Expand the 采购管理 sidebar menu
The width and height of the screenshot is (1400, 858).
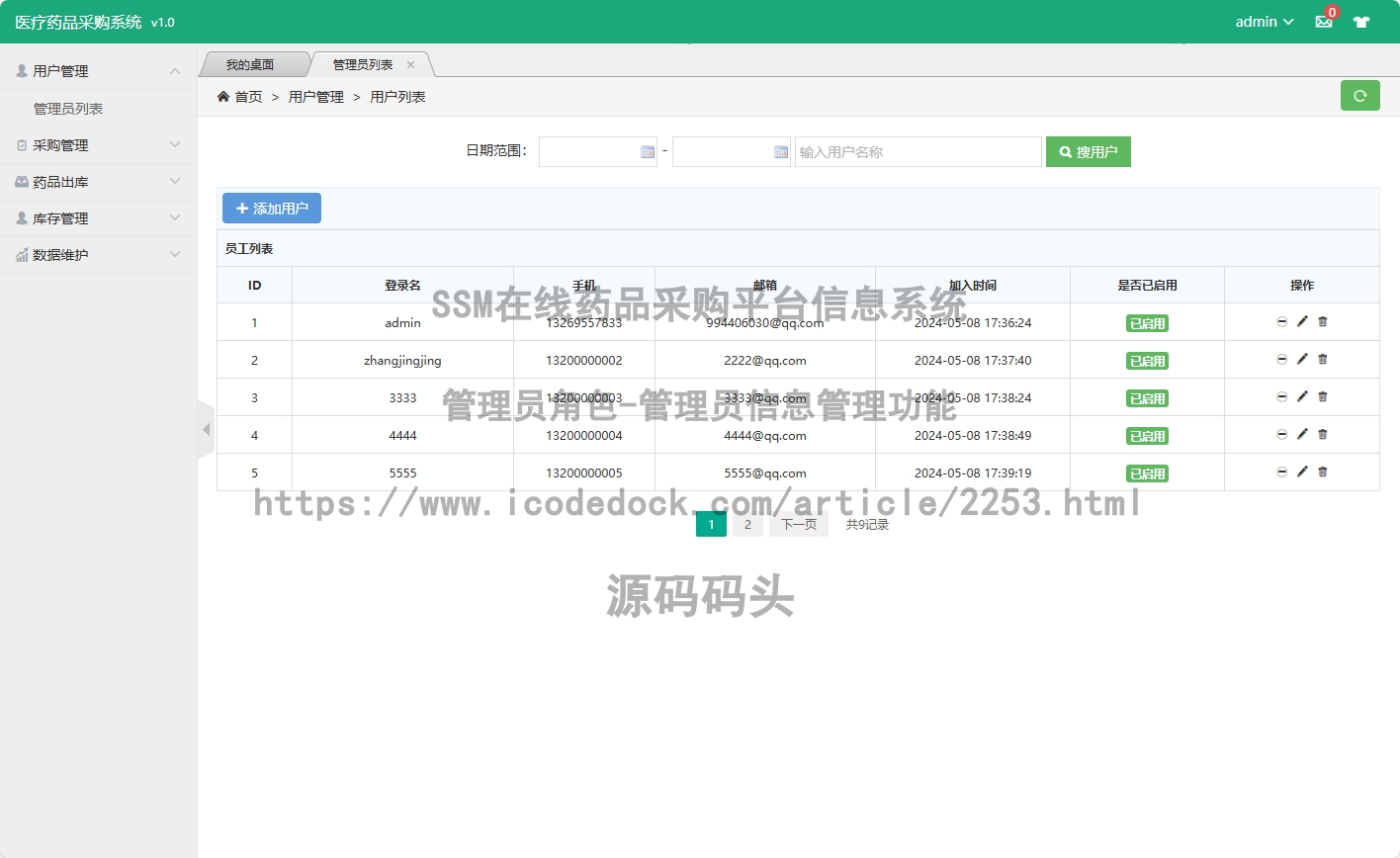[x=99, y=145]
